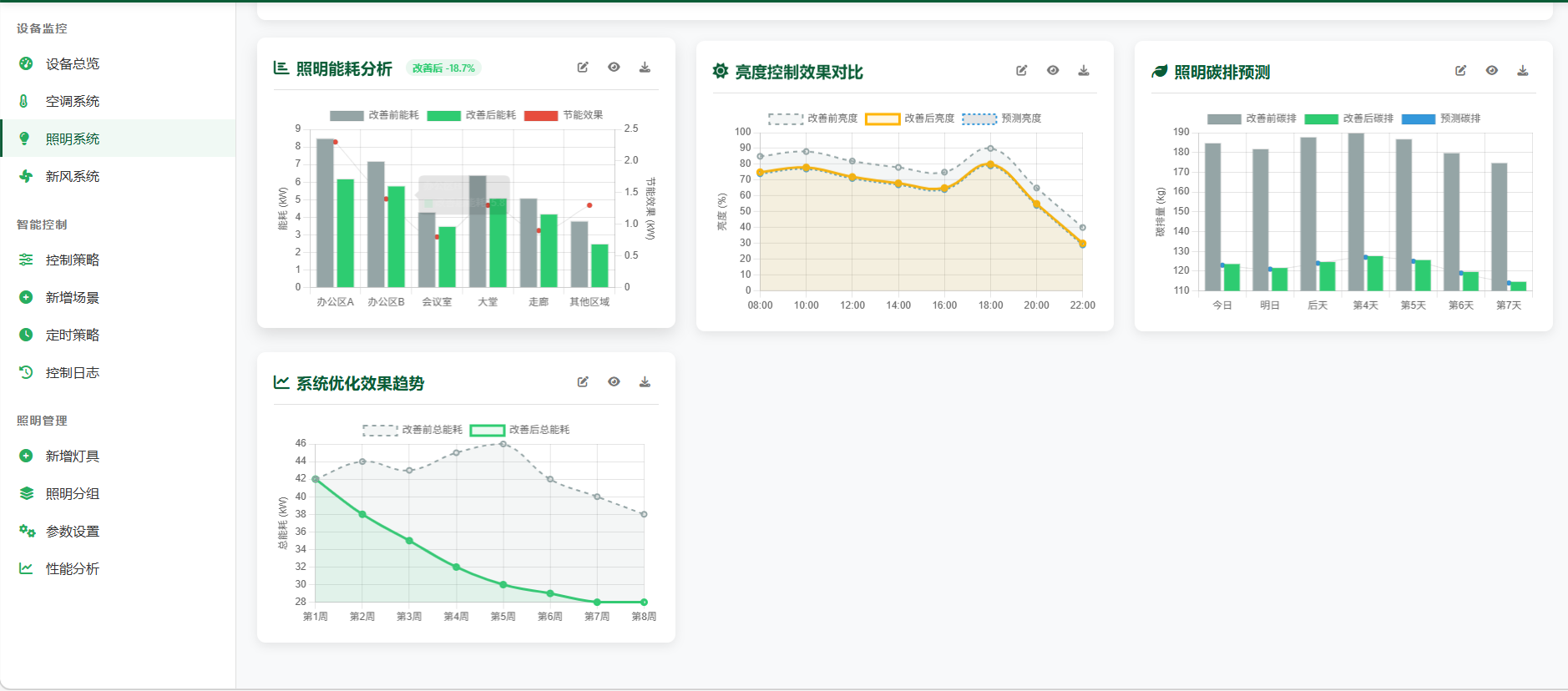This screenshot has width=1568, height=691.
Task: Go to 控制策略 page
Action: pos(72,260)
